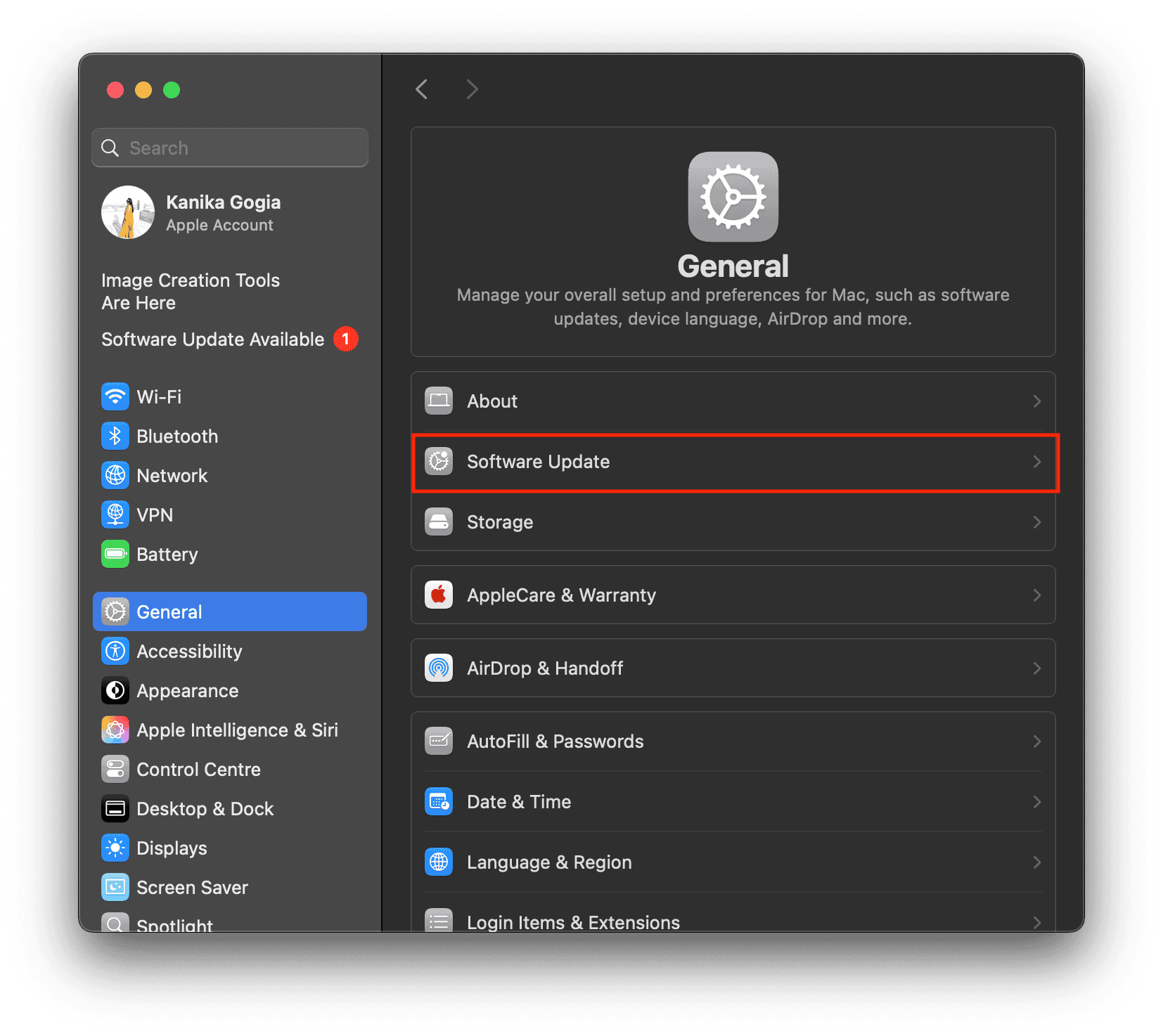Open Wi-Fi settings from the sidebar
1163x1036 pixels.
click(158, 396)
